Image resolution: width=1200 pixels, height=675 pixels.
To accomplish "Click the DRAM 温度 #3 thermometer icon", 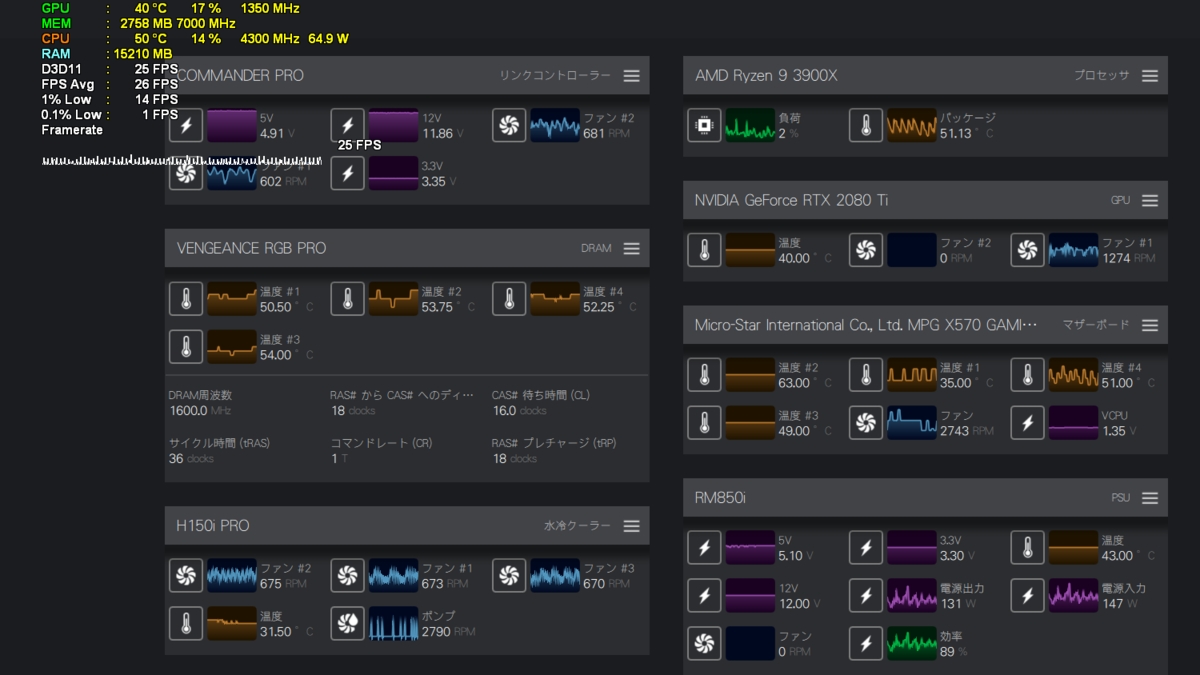I will (x=186, y=347).
